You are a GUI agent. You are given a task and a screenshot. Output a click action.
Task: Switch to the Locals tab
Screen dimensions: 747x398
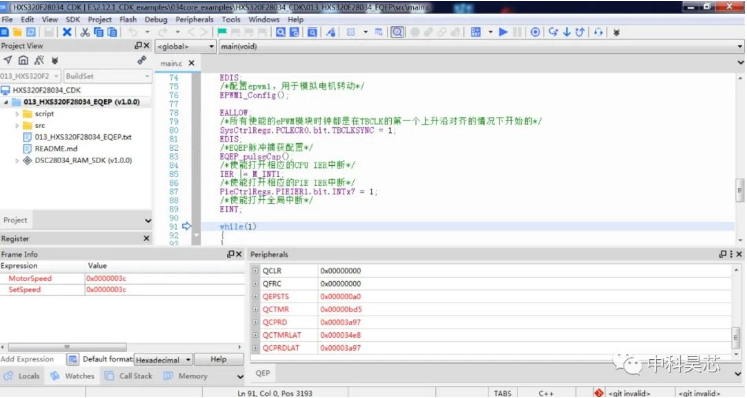(22, 376)
